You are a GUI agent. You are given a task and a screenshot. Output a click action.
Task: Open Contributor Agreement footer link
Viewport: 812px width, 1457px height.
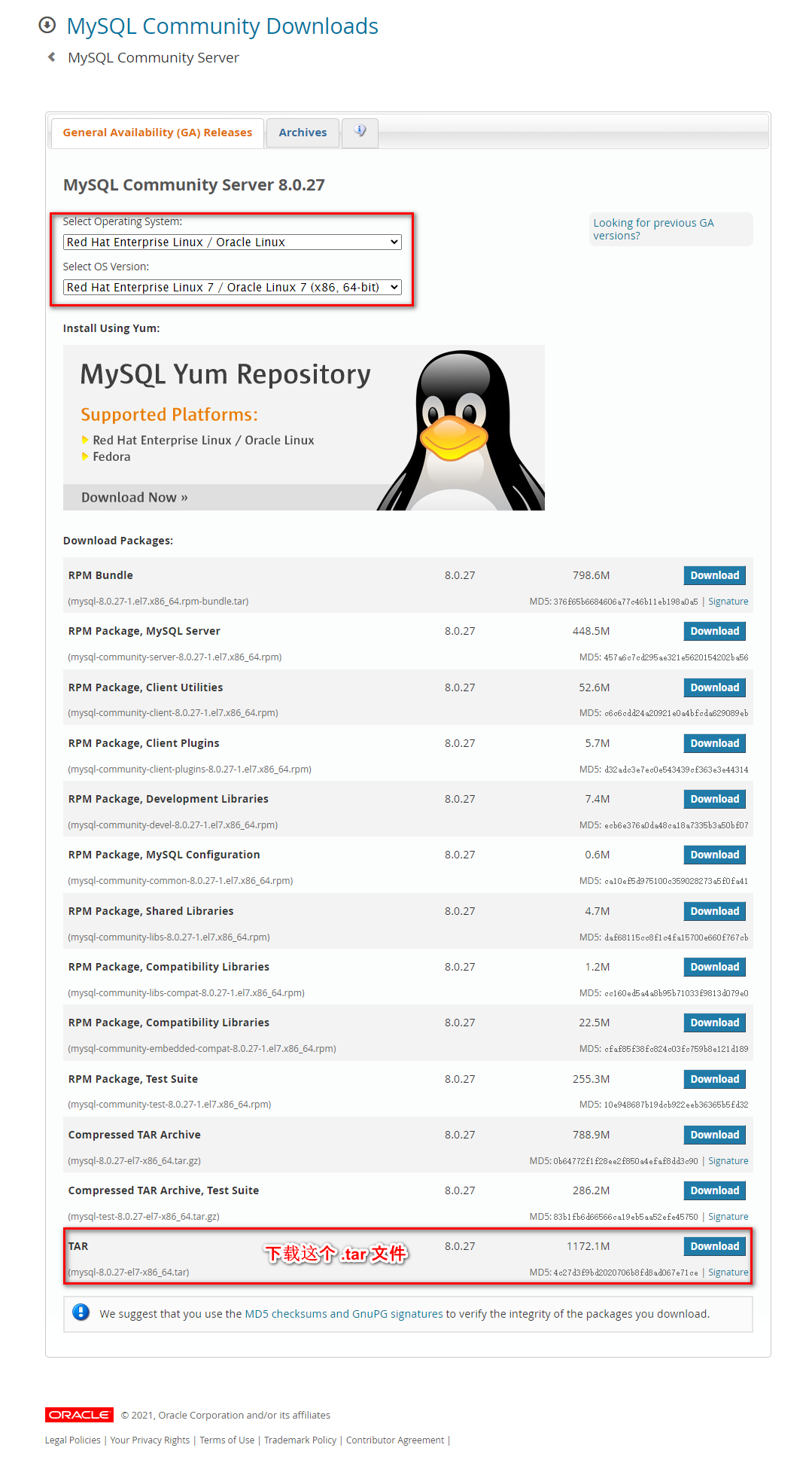coord(395,1440)
